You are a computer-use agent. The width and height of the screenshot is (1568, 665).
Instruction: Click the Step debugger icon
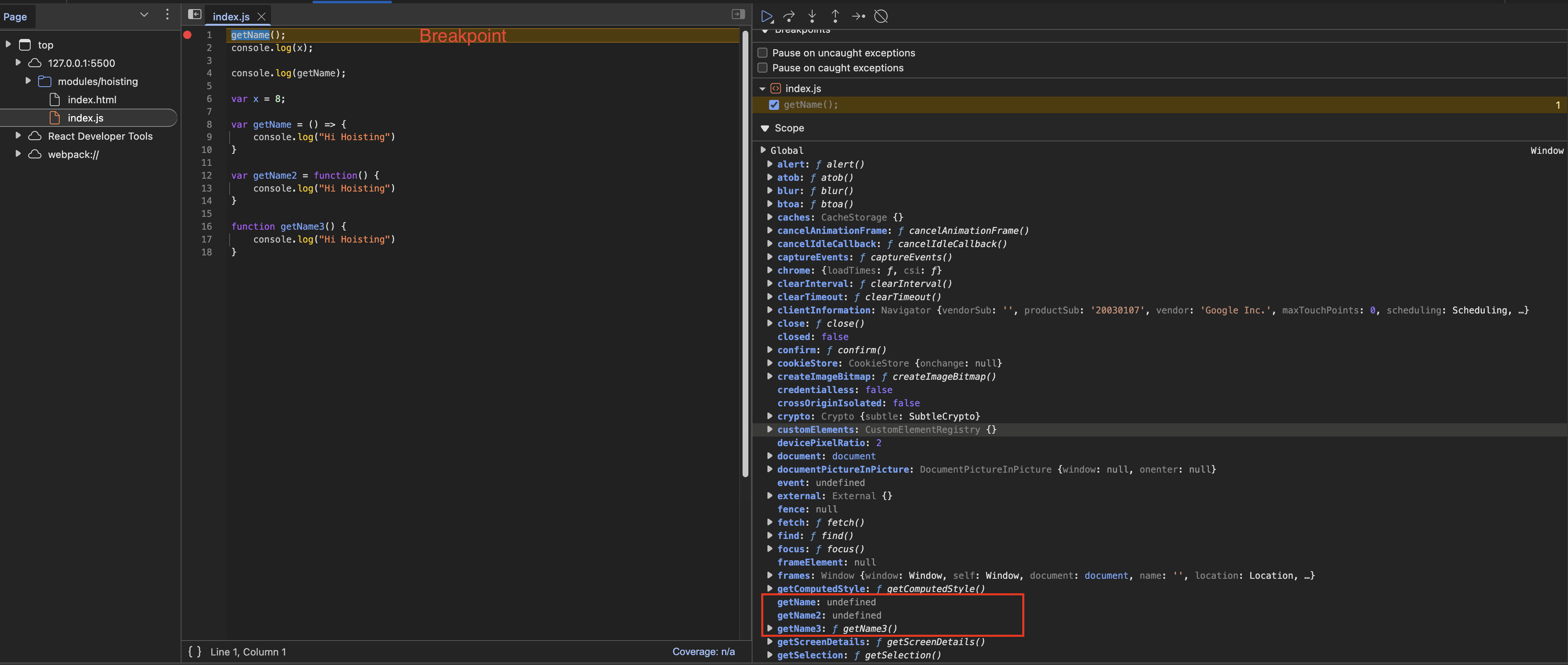858,17
